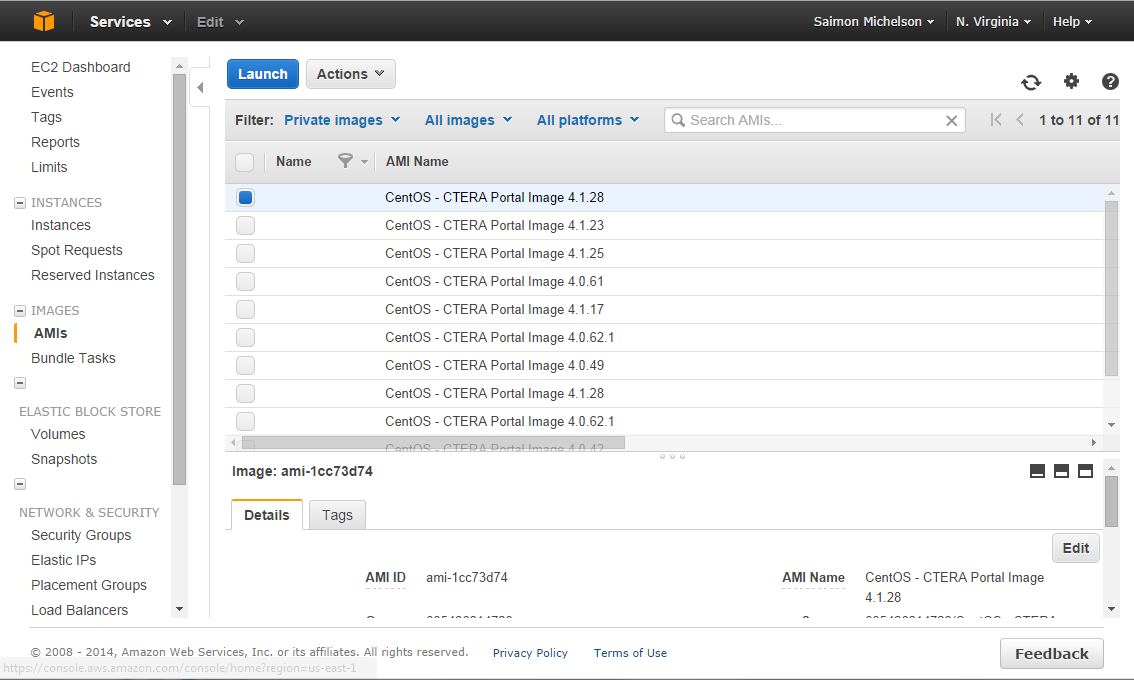Check the Portal Image 4.1.25 checkbox
The height and width of the screenshot is (680, 1134).
click(245, 254)
